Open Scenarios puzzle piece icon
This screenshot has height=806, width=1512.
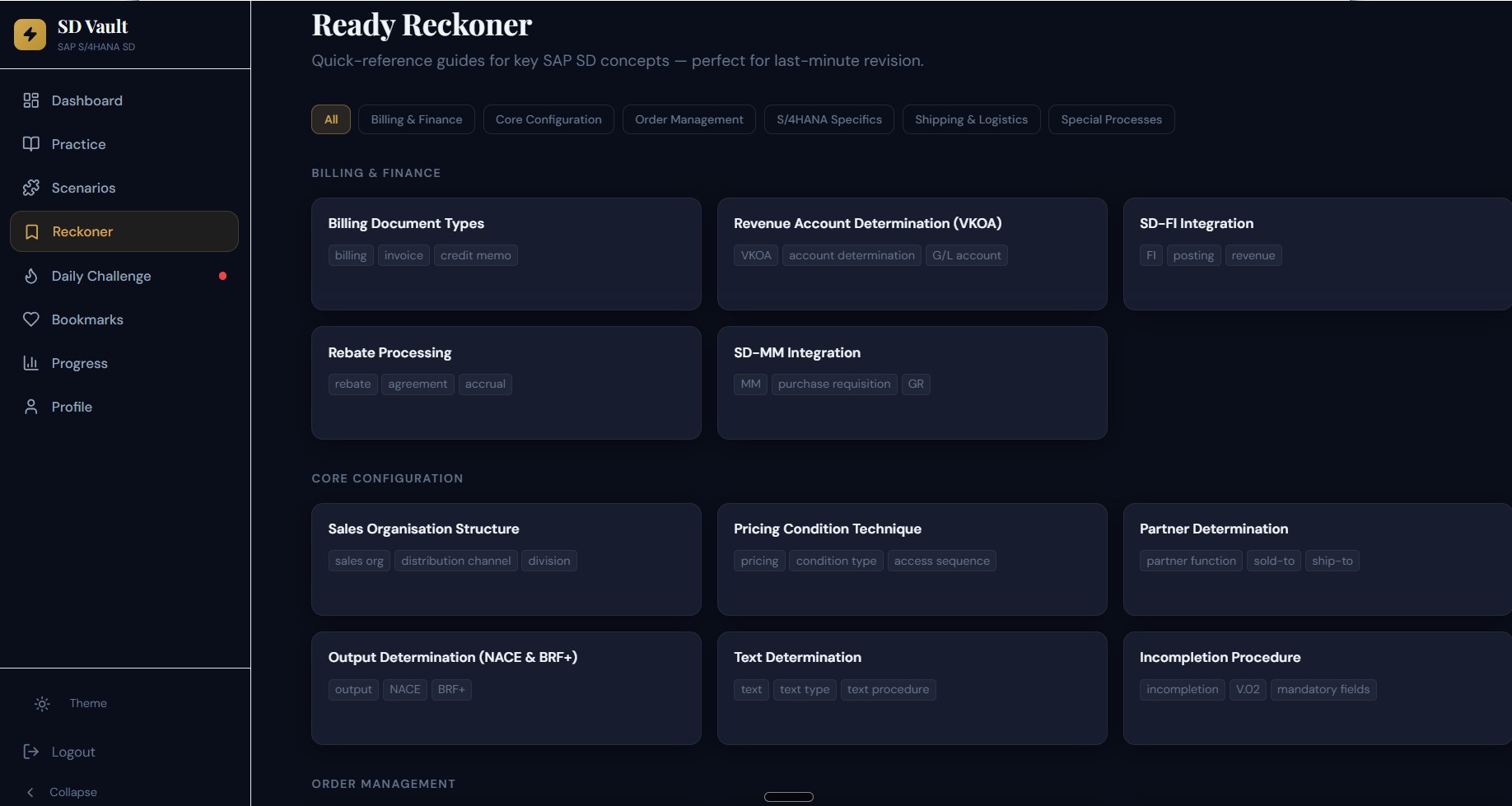pos(31,188)
